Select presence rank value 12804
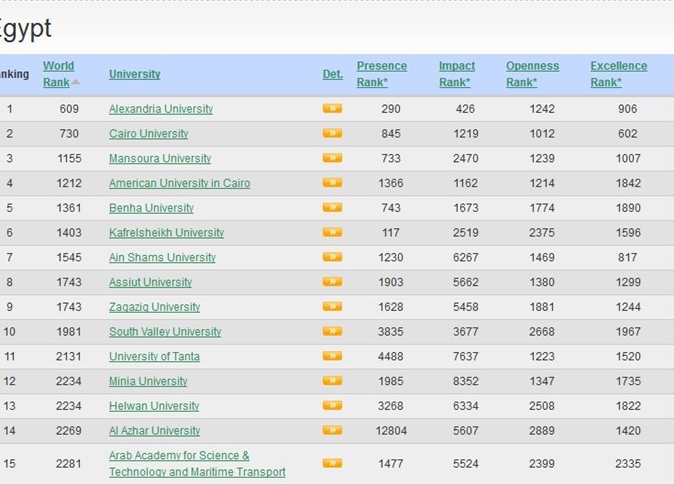Screen dimensions: 674x485 [391, 430]
